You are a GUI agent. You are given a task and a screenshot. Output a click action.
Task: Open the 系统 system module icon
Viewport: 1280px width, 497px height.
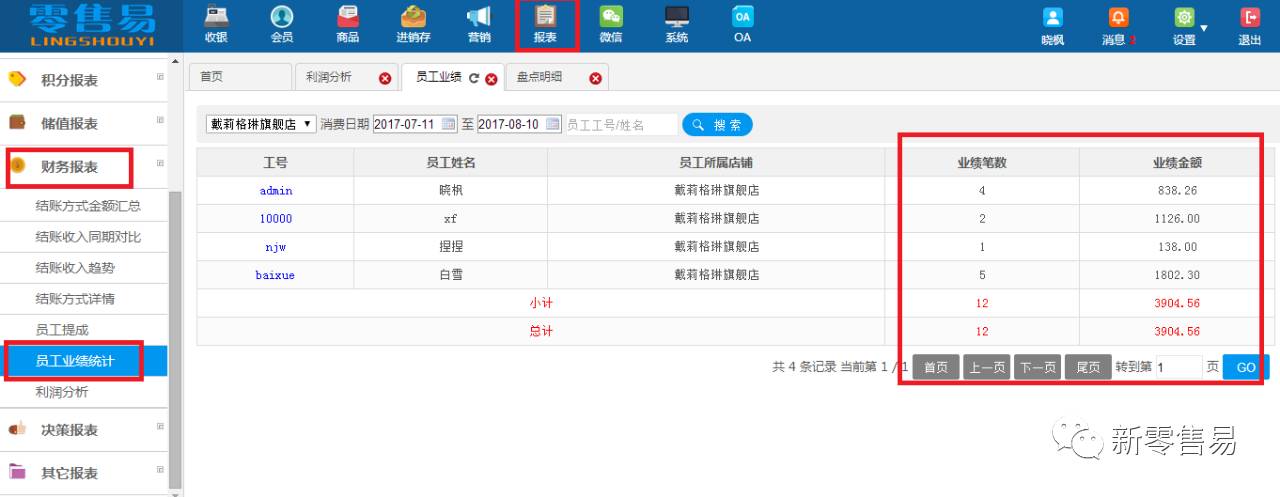coord(677,25)
